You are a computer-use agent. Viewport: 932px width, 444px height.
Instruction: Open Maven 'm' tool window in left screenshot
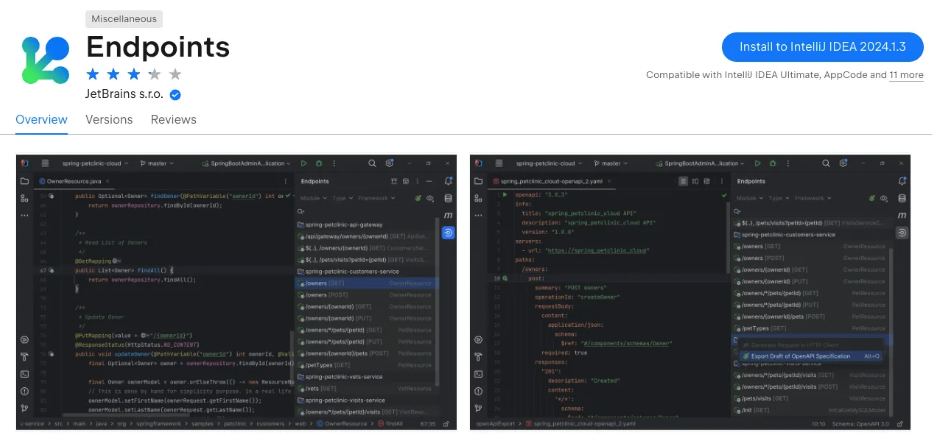[448, 215]
